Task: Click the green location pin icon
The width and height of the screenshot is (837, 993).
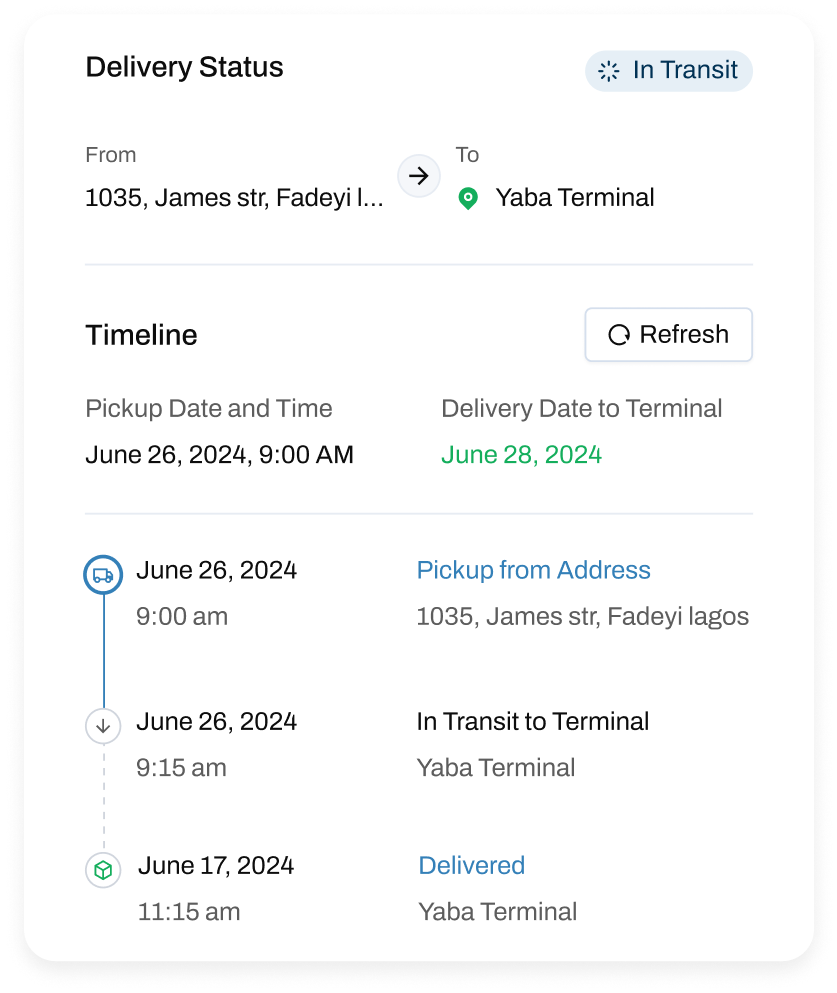Action: click(467, 198)
